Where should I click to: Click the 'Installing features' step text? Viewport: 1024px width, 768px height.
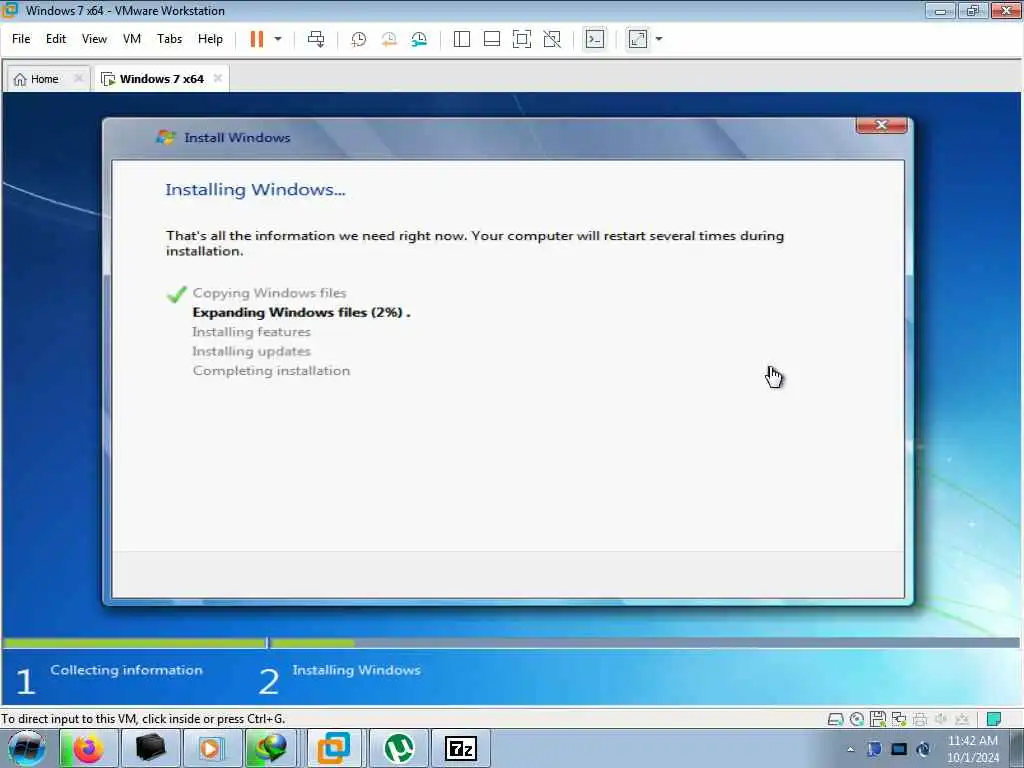[251, 332]
